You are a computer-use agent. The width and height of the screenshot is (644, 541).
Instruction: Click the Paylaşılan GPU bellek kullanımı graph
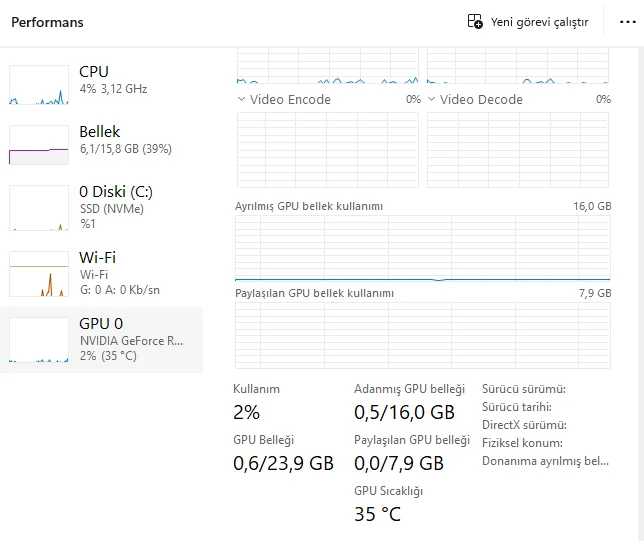[x=422, y=335]
